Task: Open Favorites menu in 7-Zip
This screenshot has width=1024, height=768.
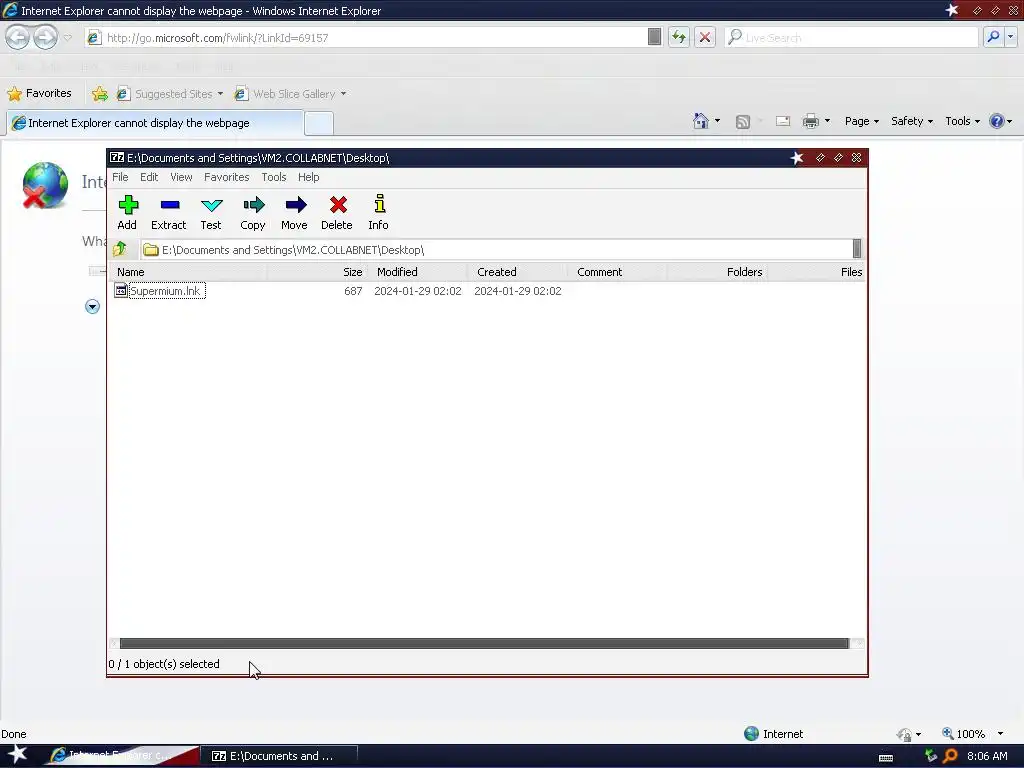Action: tap(227, 177)
